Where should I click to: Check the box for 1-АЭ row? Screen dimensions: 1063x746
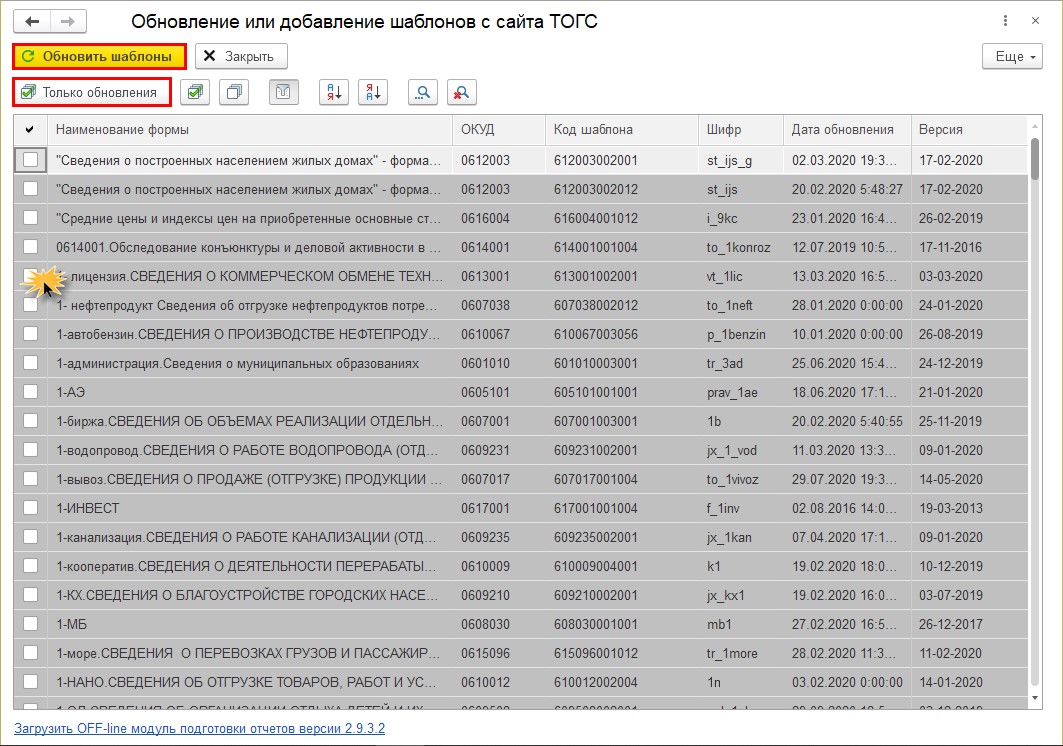(31, 392)
